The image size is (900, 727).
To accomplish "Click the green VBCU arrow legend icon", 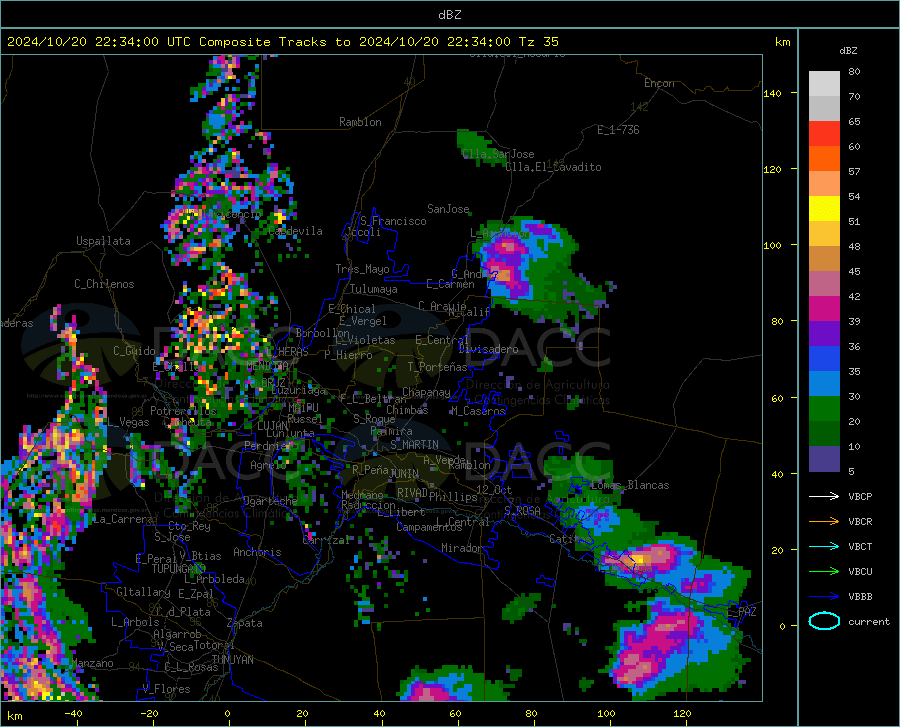I will [824, 572].
